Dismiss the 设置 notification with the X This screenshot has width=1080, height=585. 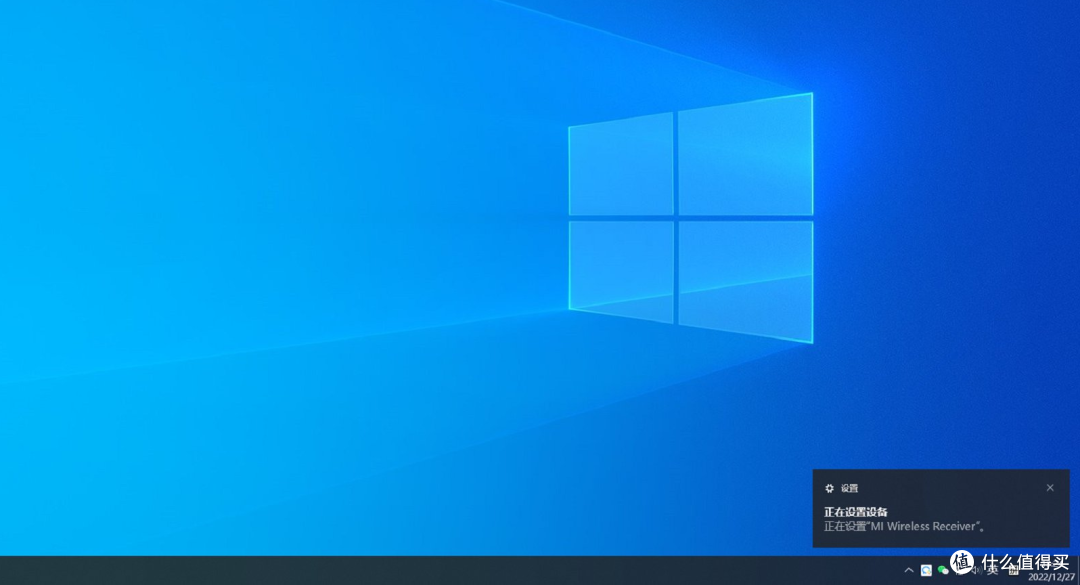1050,488
